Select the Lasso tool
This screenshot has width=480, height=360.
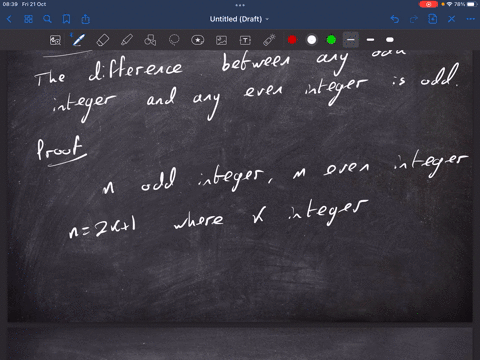[x=174, y=40]
